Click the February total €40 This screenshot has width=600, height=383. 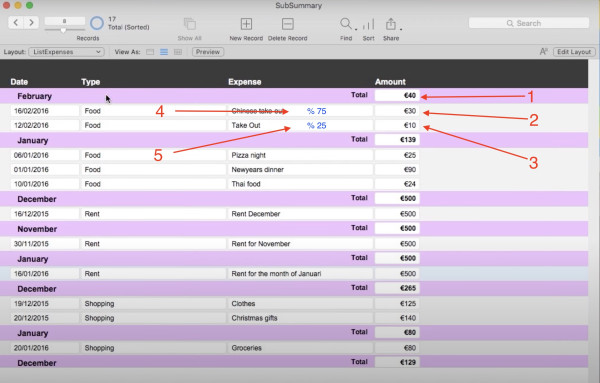tap(397, 96)
